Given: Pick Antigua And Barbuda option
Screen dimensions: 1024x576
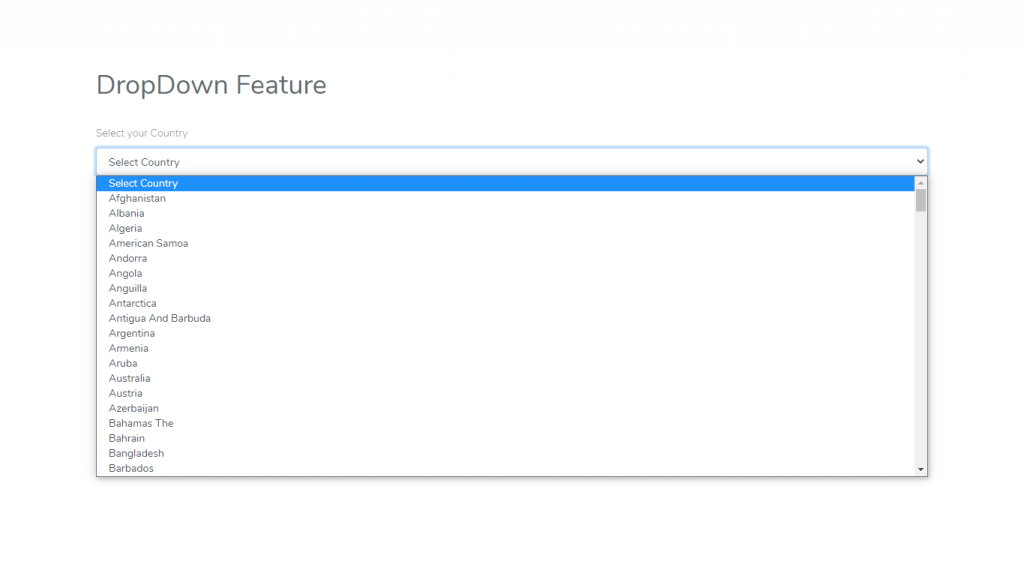Looking at the screenshot, I should (160, 318).
